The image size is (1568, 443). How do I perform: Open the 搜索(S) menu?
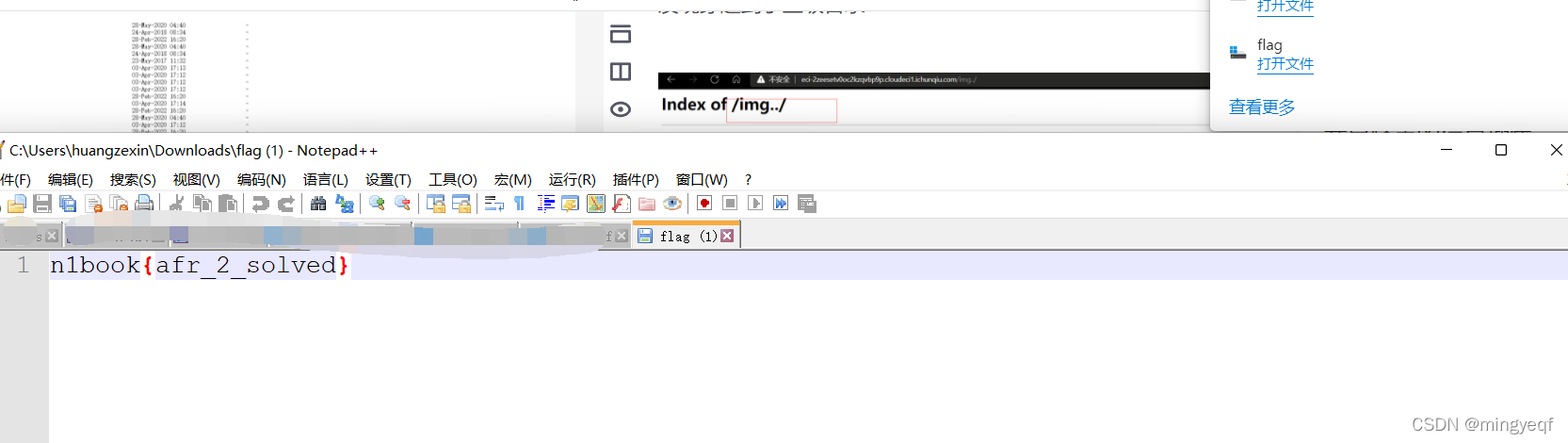133,179
